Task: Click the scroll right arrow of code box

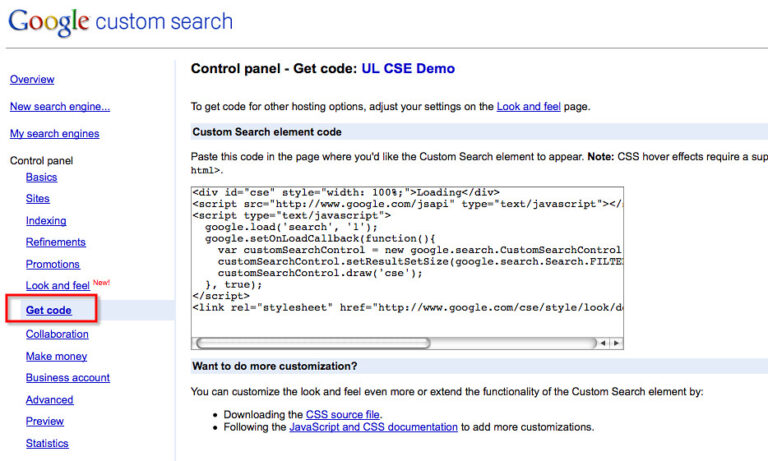Action: pyautogui.click(x=616, y=343)
